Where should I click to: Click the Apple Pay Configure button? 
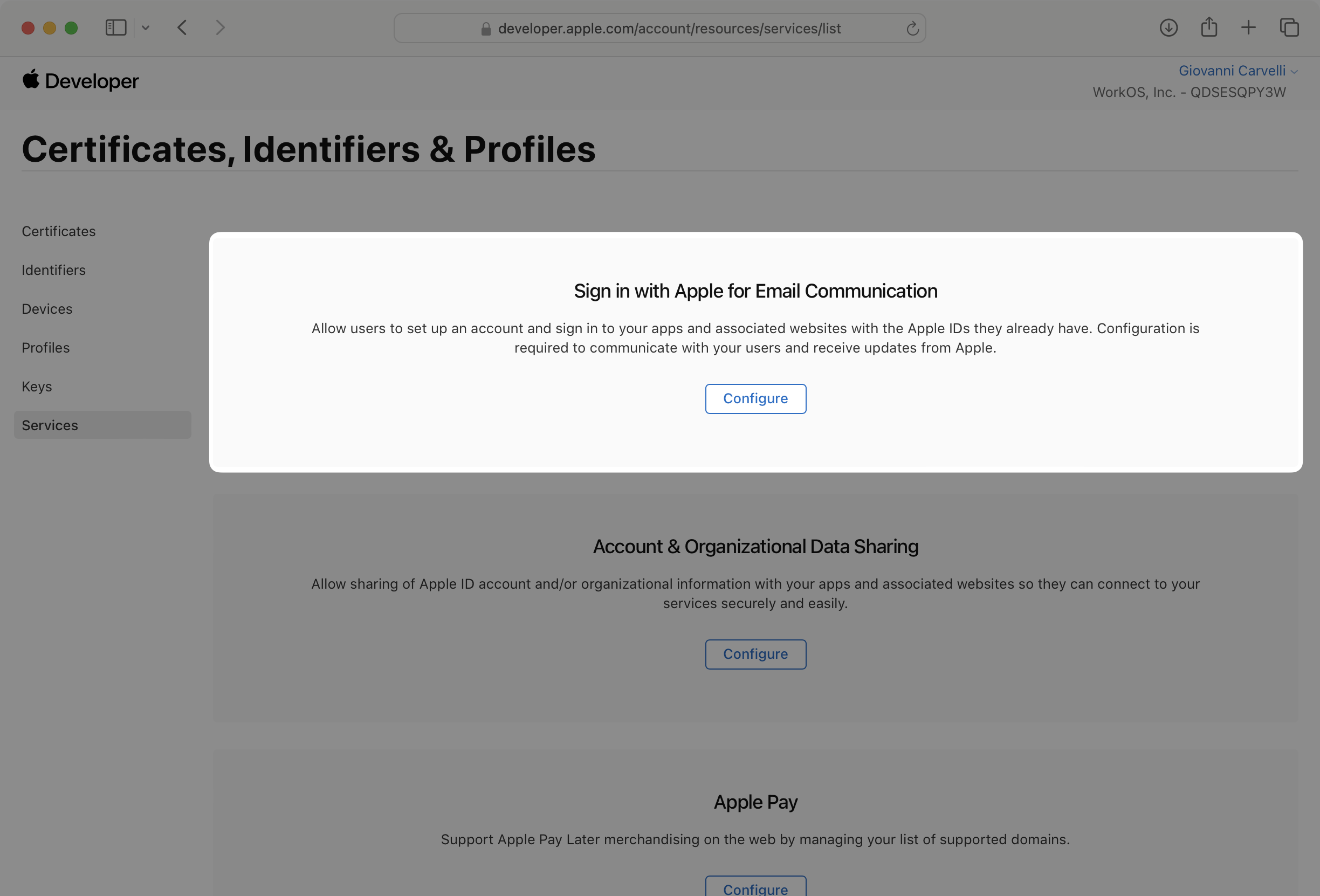[755, 887]
